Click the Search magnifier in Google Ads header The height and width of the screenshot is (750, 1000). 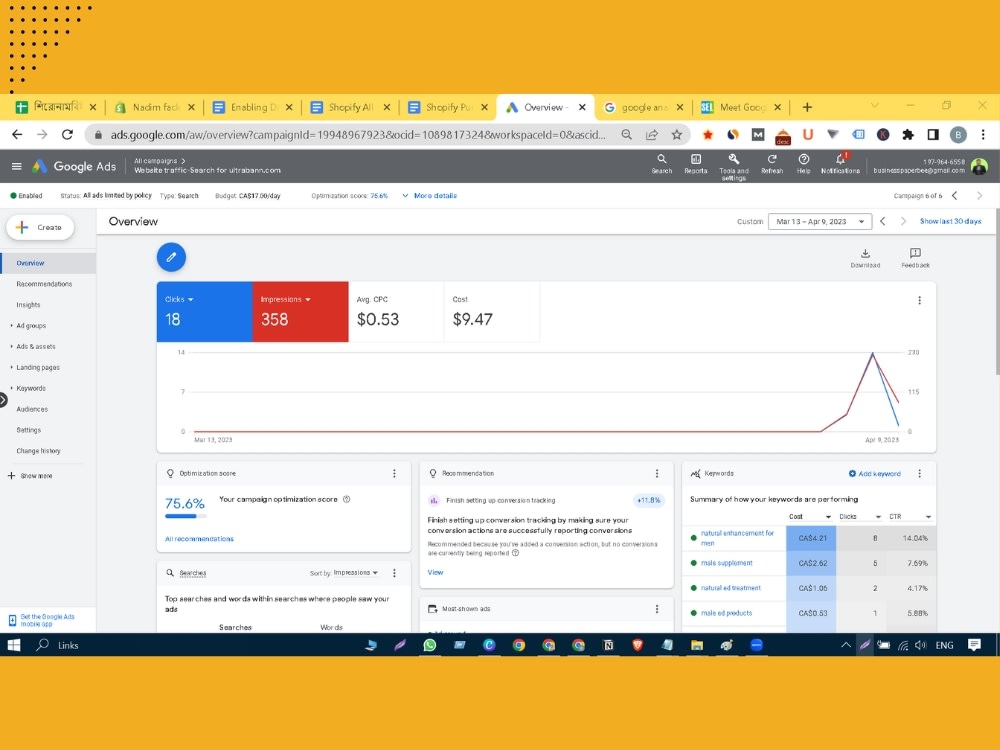point(661,163)
